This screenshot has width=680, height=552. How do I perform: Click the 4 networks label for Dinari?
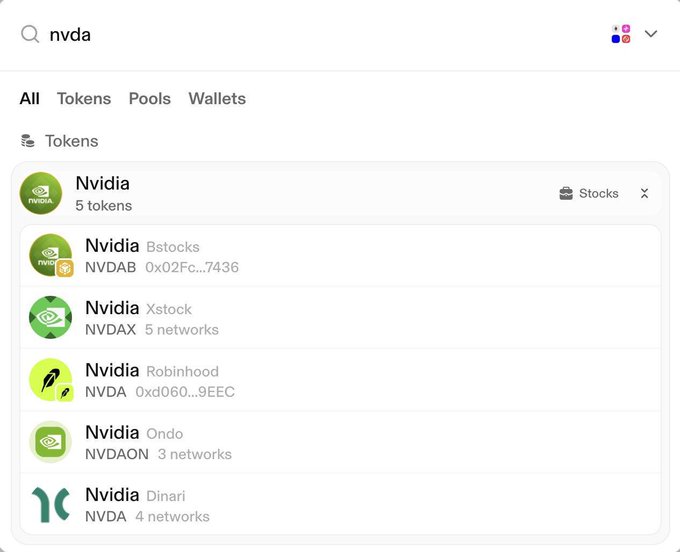tap(173, 516)
